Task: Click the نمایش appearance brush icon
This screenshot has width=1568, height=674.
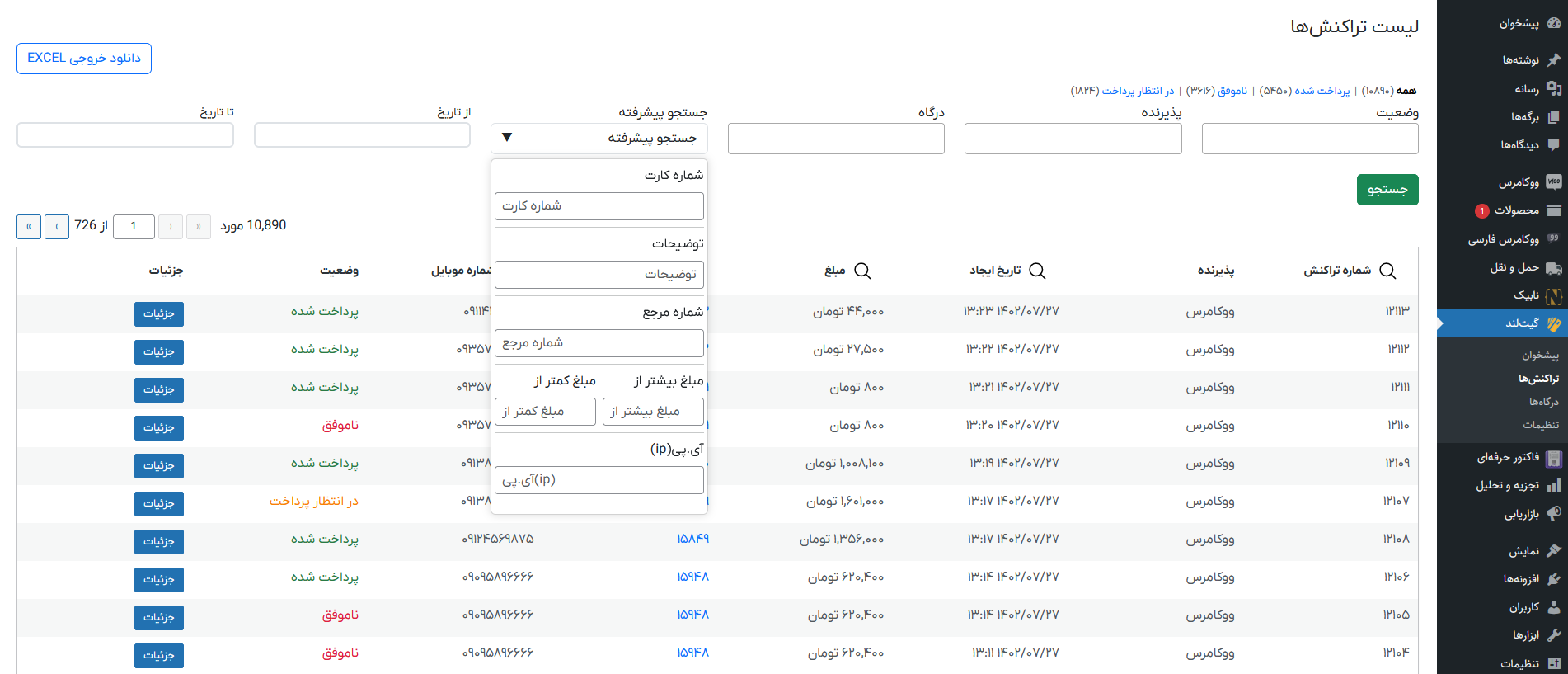Action: [x=1553, y=550]
